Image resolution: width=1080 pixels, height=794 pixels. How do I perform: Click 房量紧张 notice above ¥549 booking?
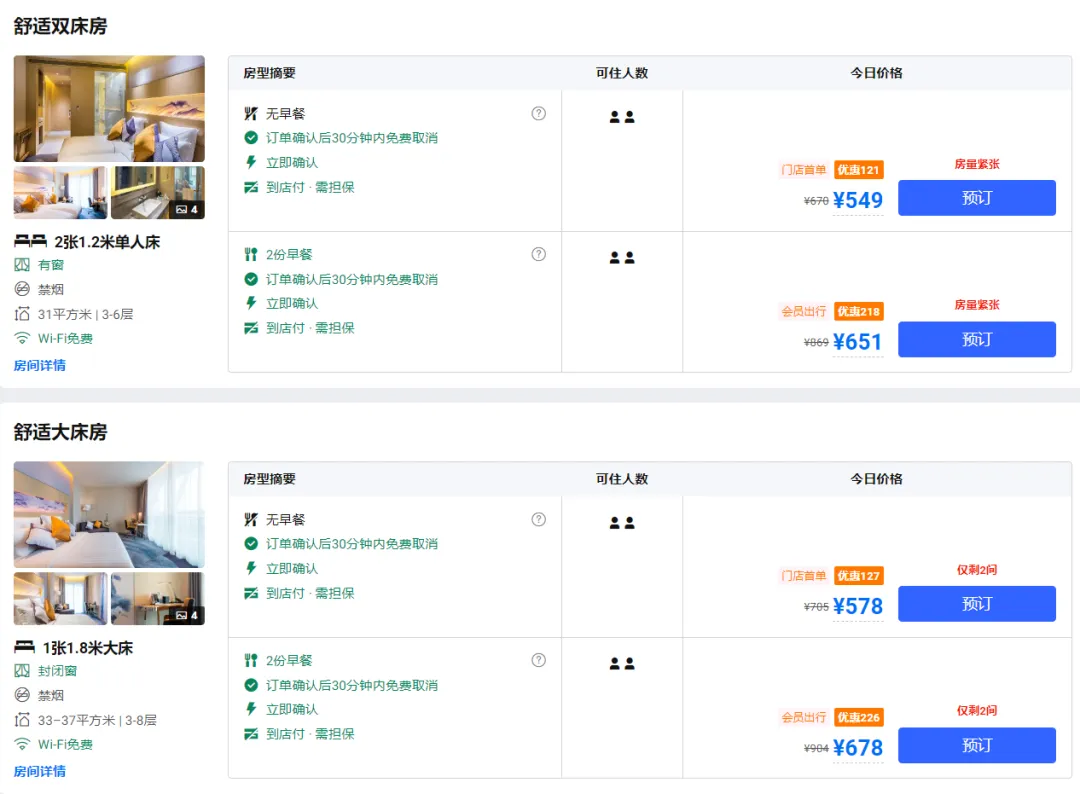[x=976, y=164]
